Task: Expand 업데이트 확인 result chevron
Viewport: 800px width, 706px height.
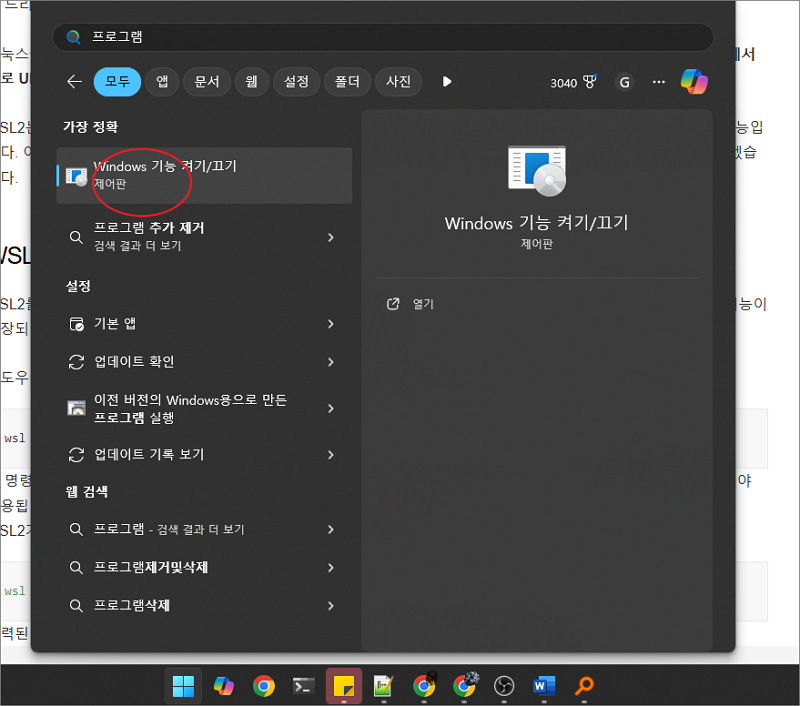Action: (x=331, y=362)
